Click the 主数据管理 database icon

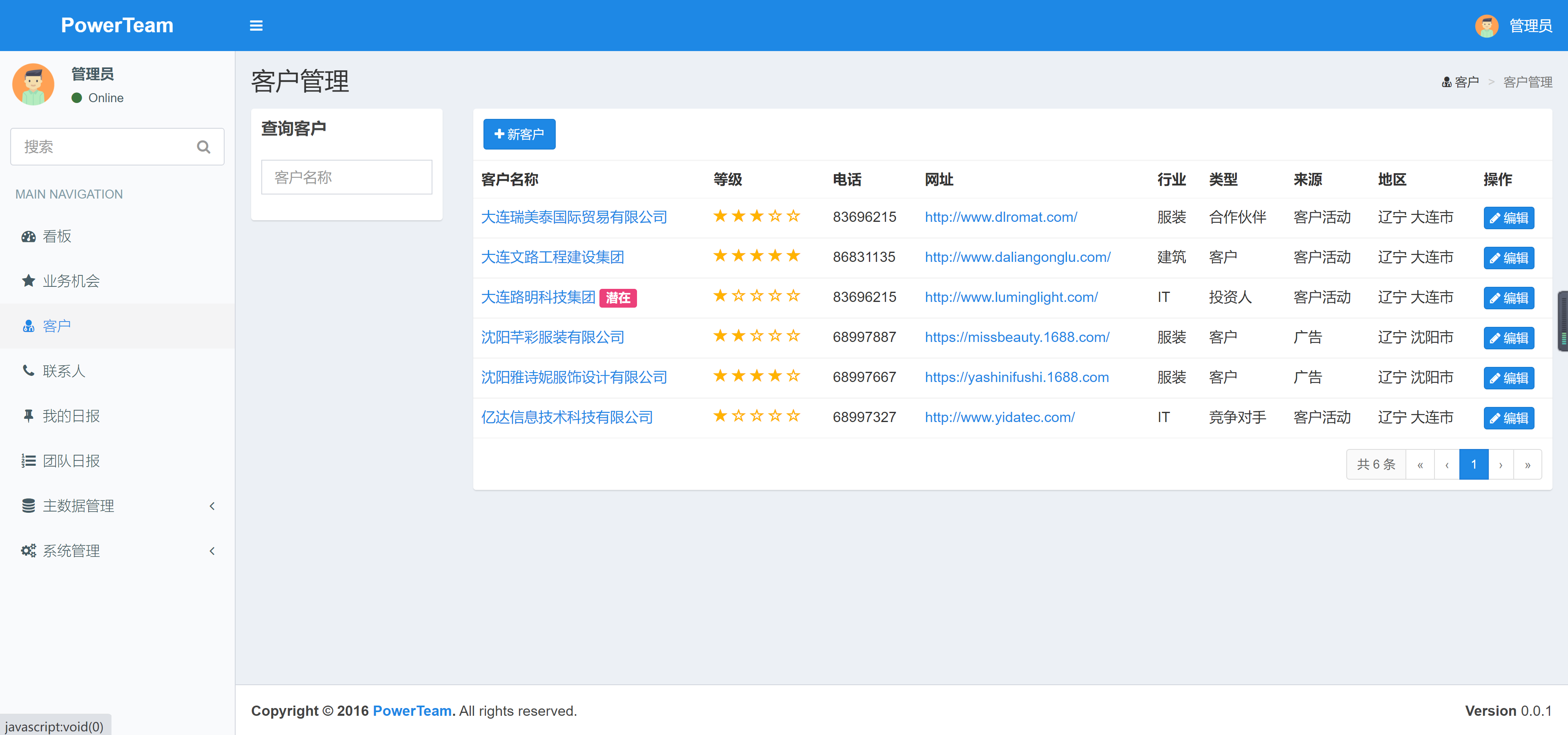coord(28,505)
